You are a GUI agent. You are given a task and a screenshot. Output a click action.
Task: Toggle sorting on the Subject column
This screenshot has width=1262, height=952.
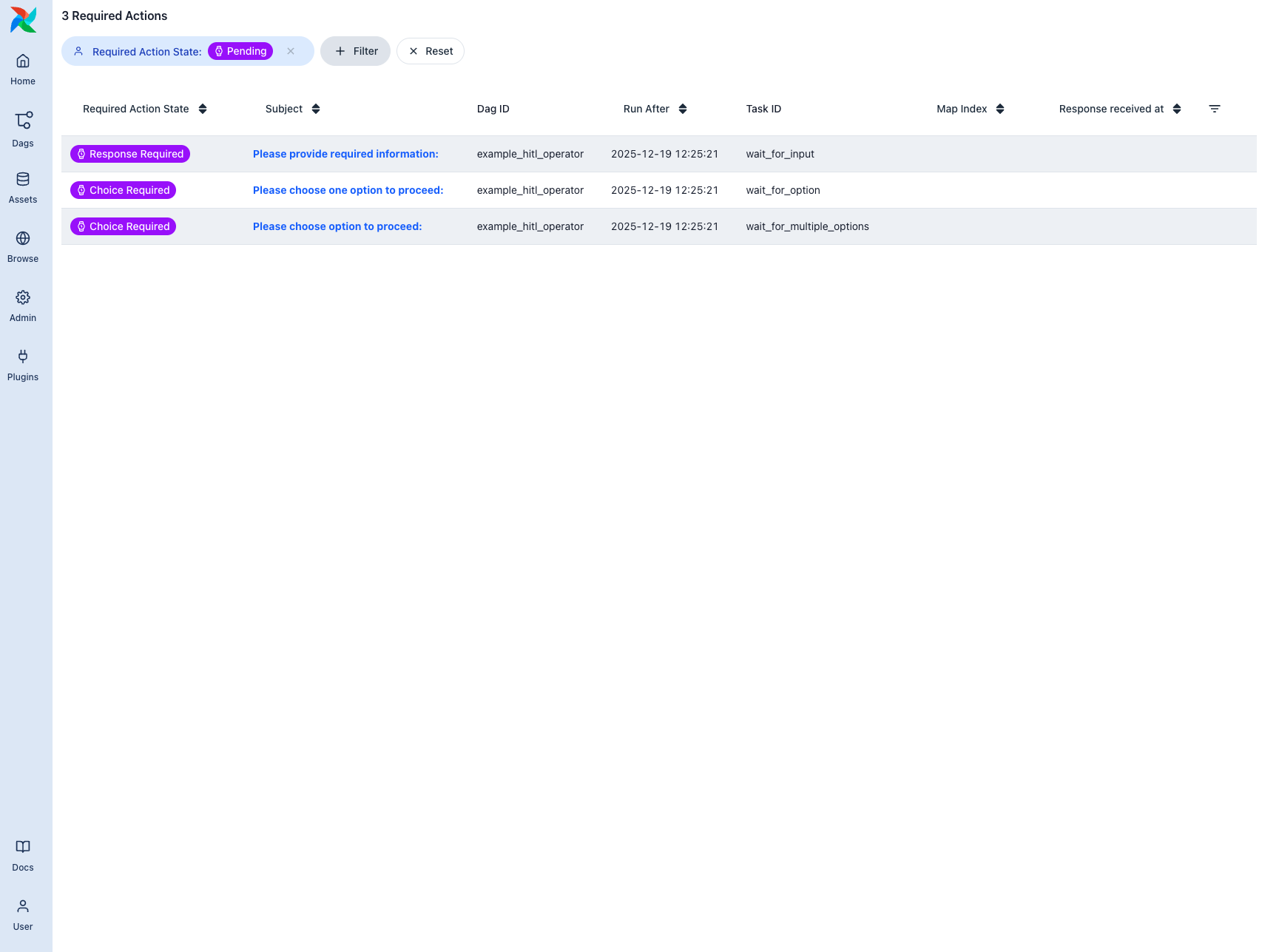click(316, 109)
